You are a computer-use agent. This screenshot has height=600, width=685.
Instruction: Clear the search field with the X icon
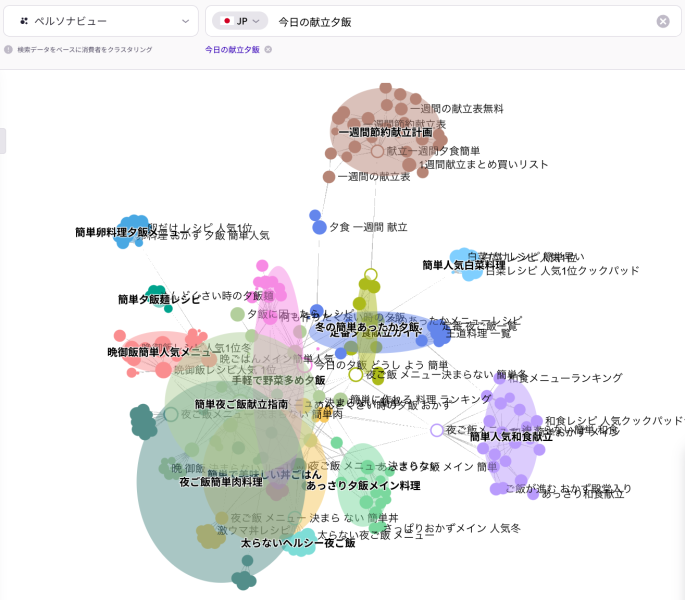pos(663,21)
